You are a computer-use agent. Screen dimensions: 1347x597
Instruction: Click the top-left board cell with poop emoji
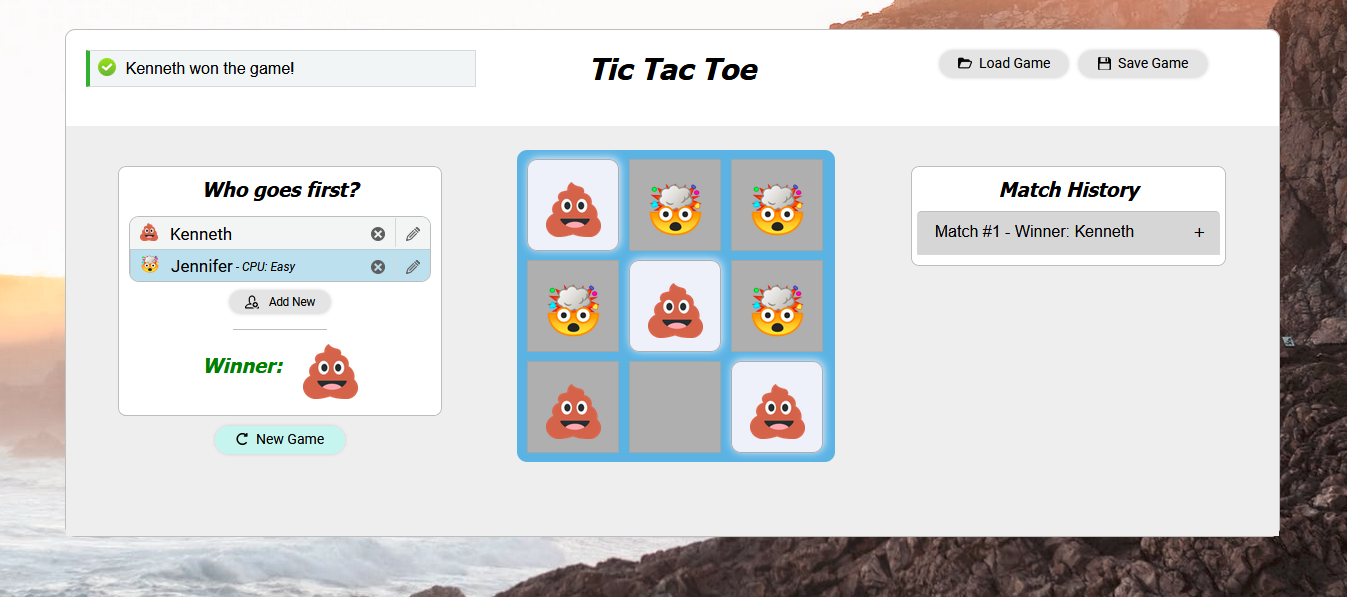click(x=573, y=205)
